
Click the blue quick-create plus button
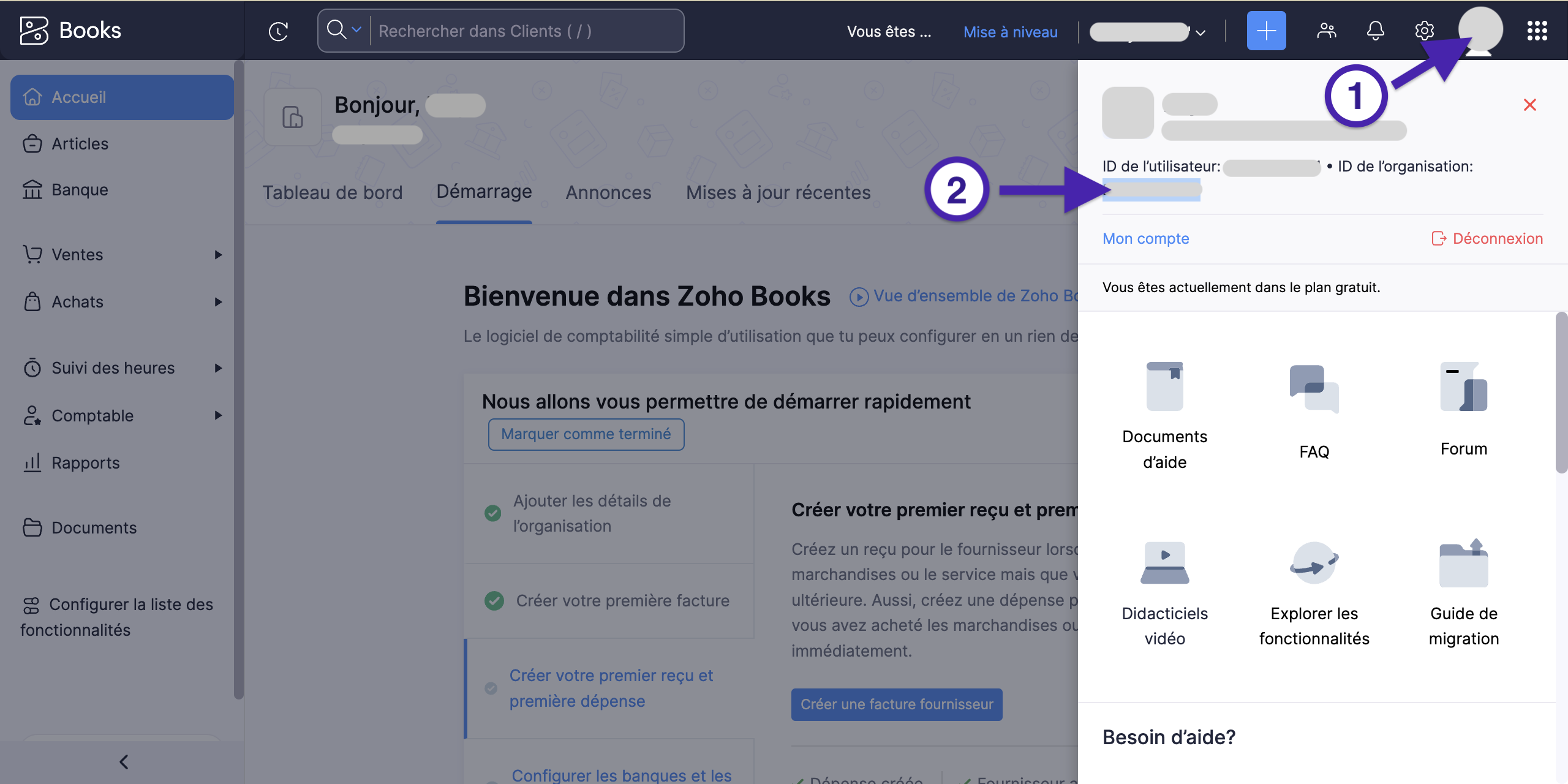point(1266,31)
